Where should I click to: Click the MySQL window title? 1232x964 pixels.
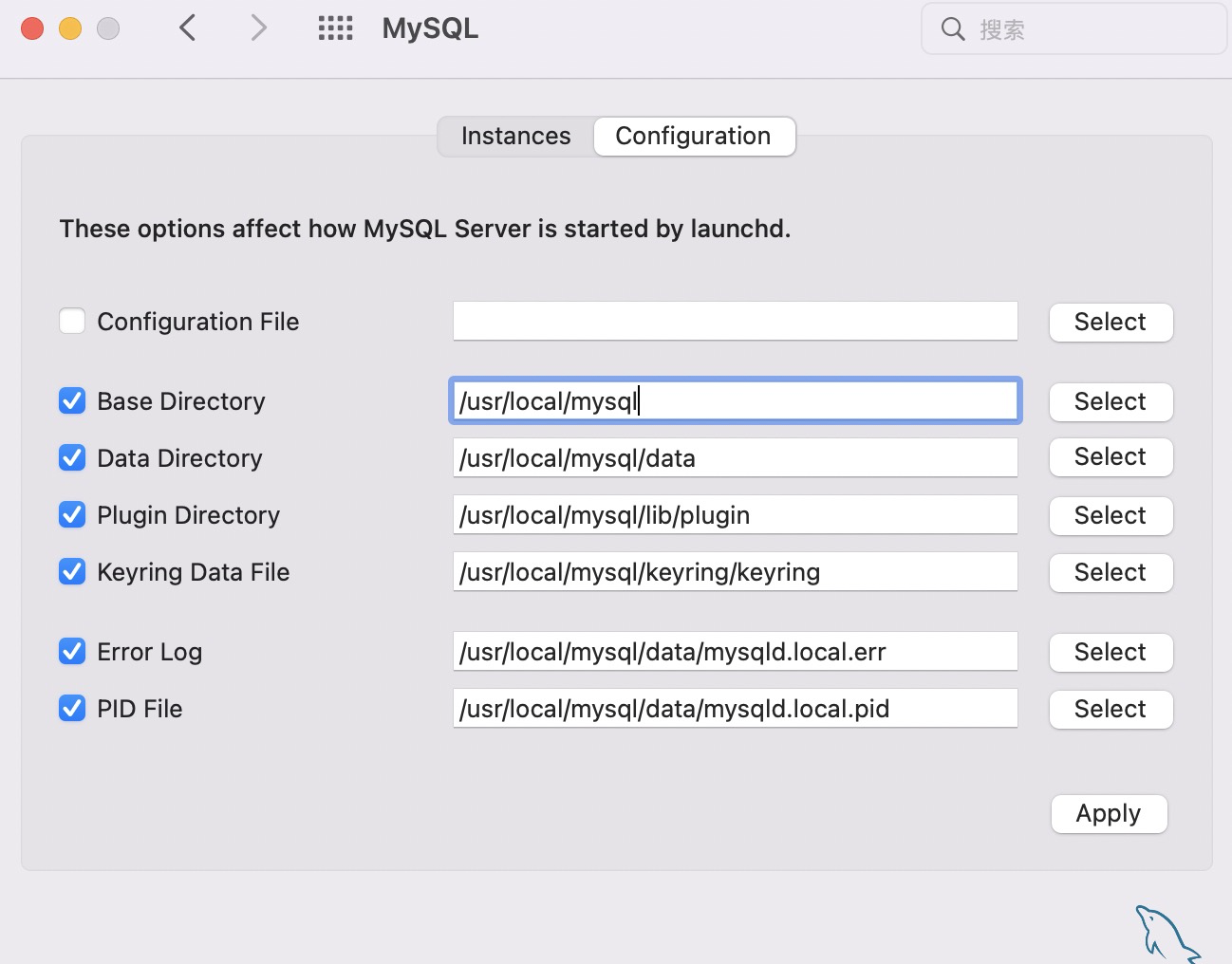coord(430,28)
